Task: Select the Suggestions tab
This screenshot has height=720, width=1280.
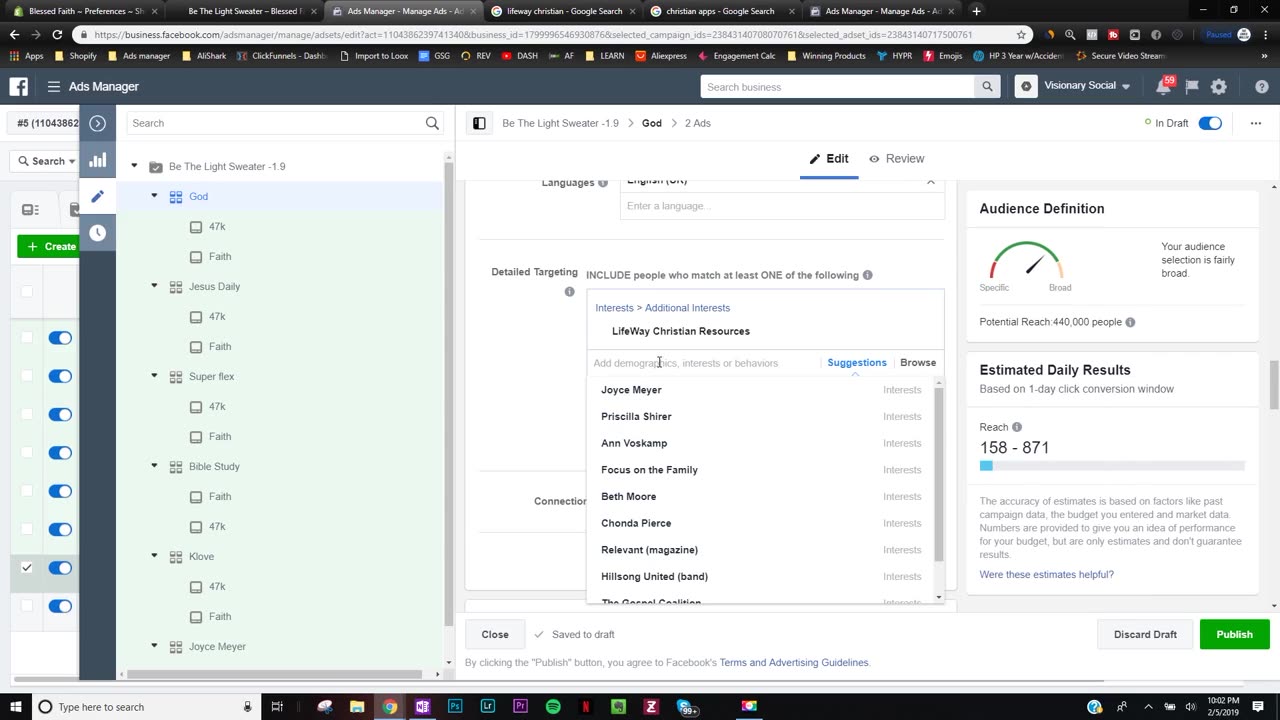Action: [857, 362]
